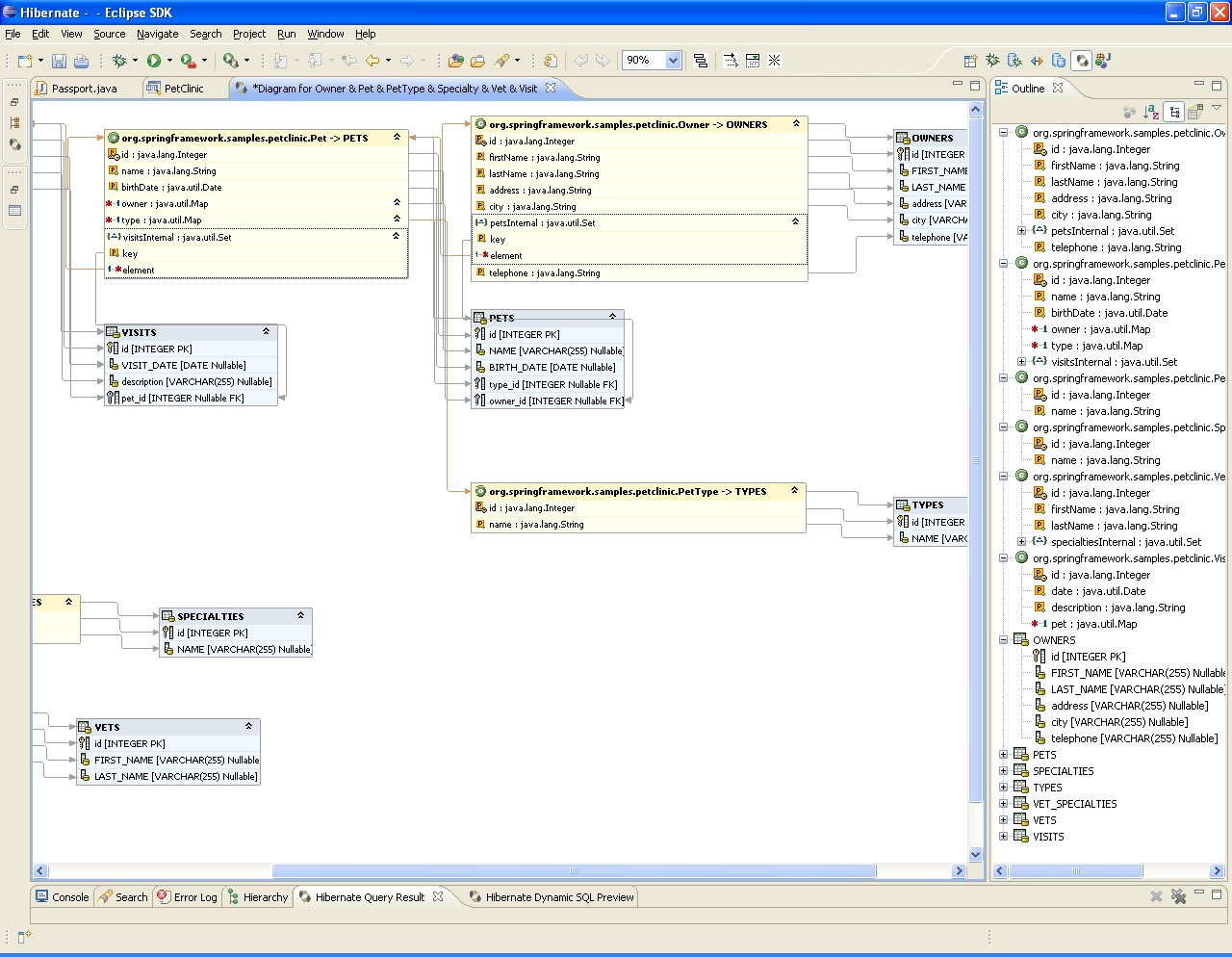Open the Hibernate Dynamic SQL Preview tab

click(558, 897)
